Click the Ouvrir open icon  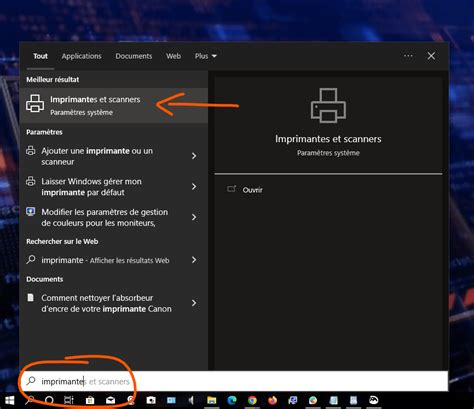[x=231, y=189]
